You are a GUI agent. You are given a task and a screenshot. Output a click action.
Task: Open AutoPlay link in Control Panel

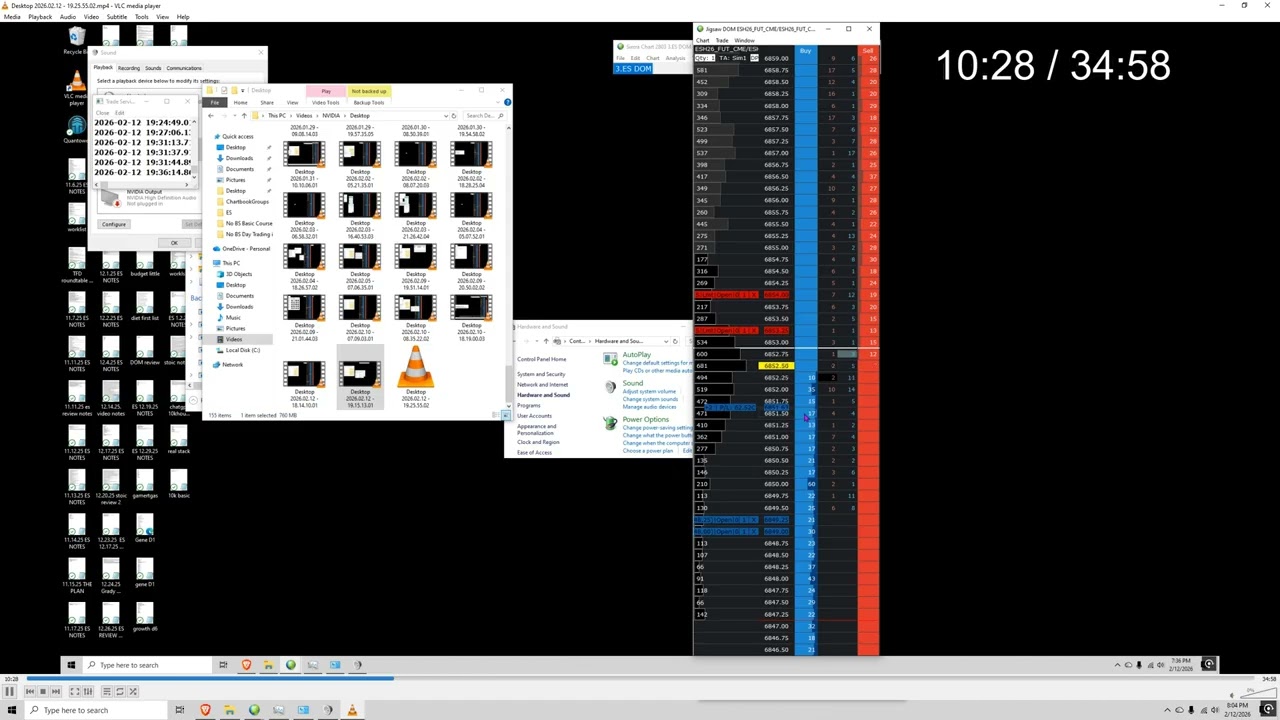tap(636, 355)
